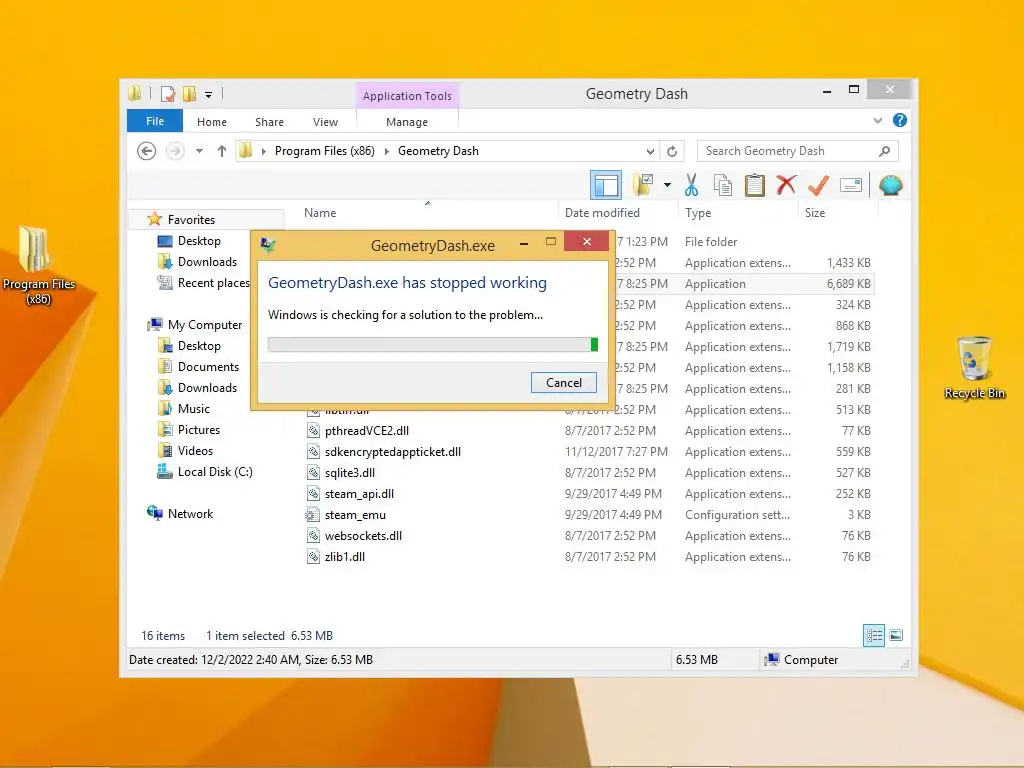This screenshot has width=1024, height=768.
Task: Select My Computer in navigation pane
Action: click(x=204, y=325)
